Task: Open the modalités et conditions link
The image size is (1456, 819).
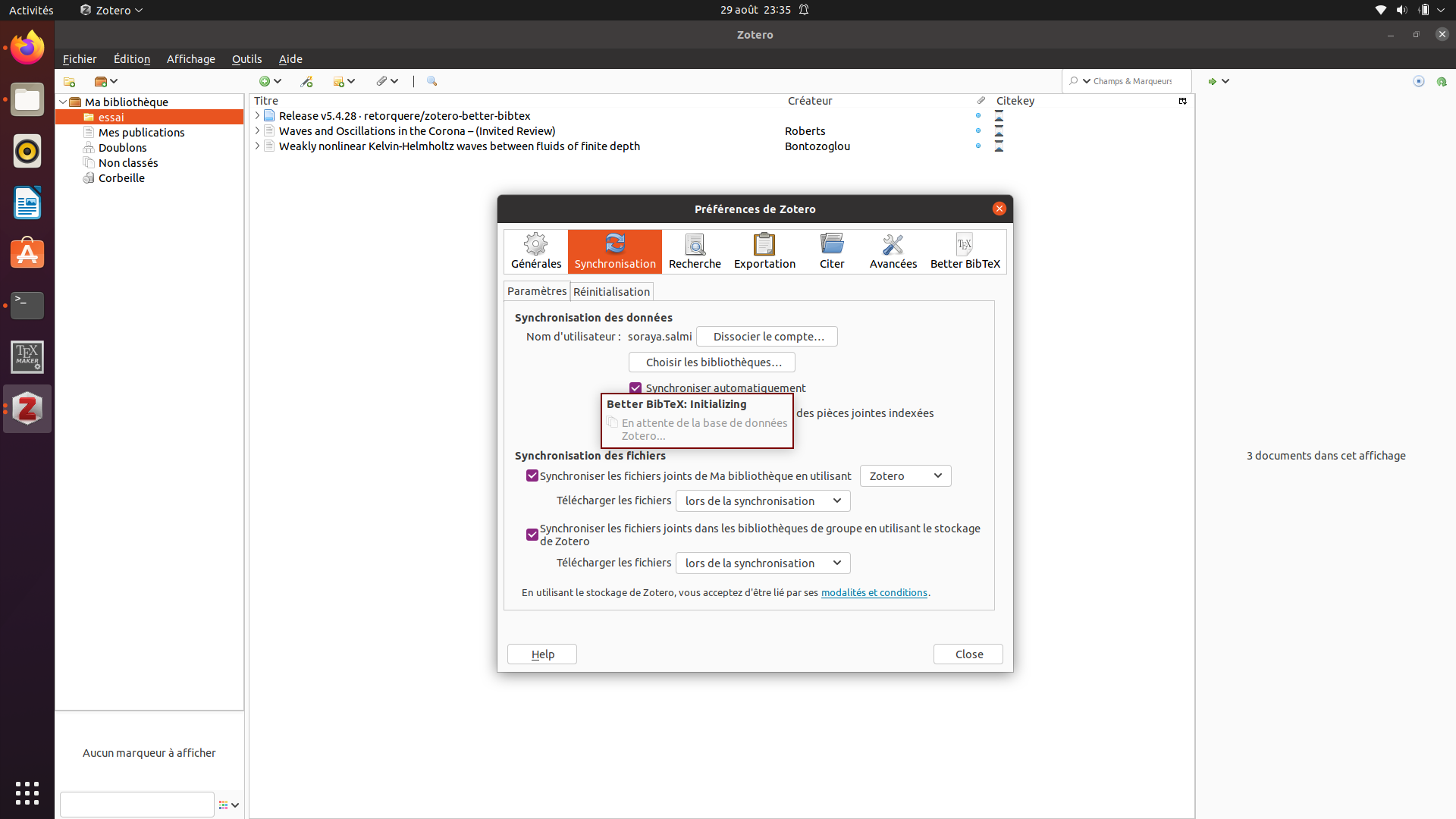Action: coord(874,593)
